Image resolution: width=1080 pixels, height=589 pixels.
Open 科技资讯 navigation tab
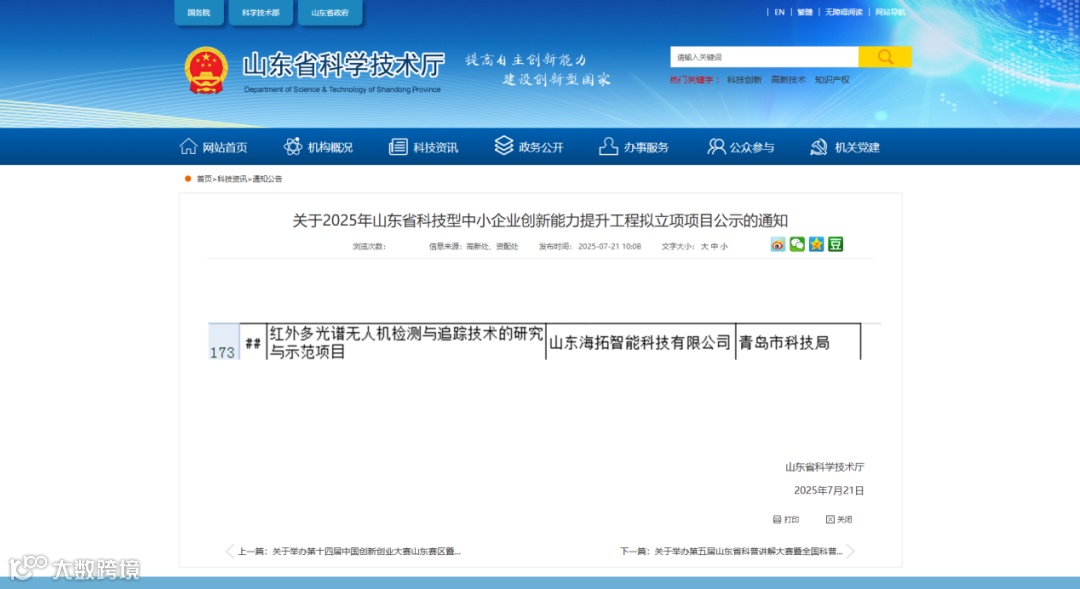423,147
